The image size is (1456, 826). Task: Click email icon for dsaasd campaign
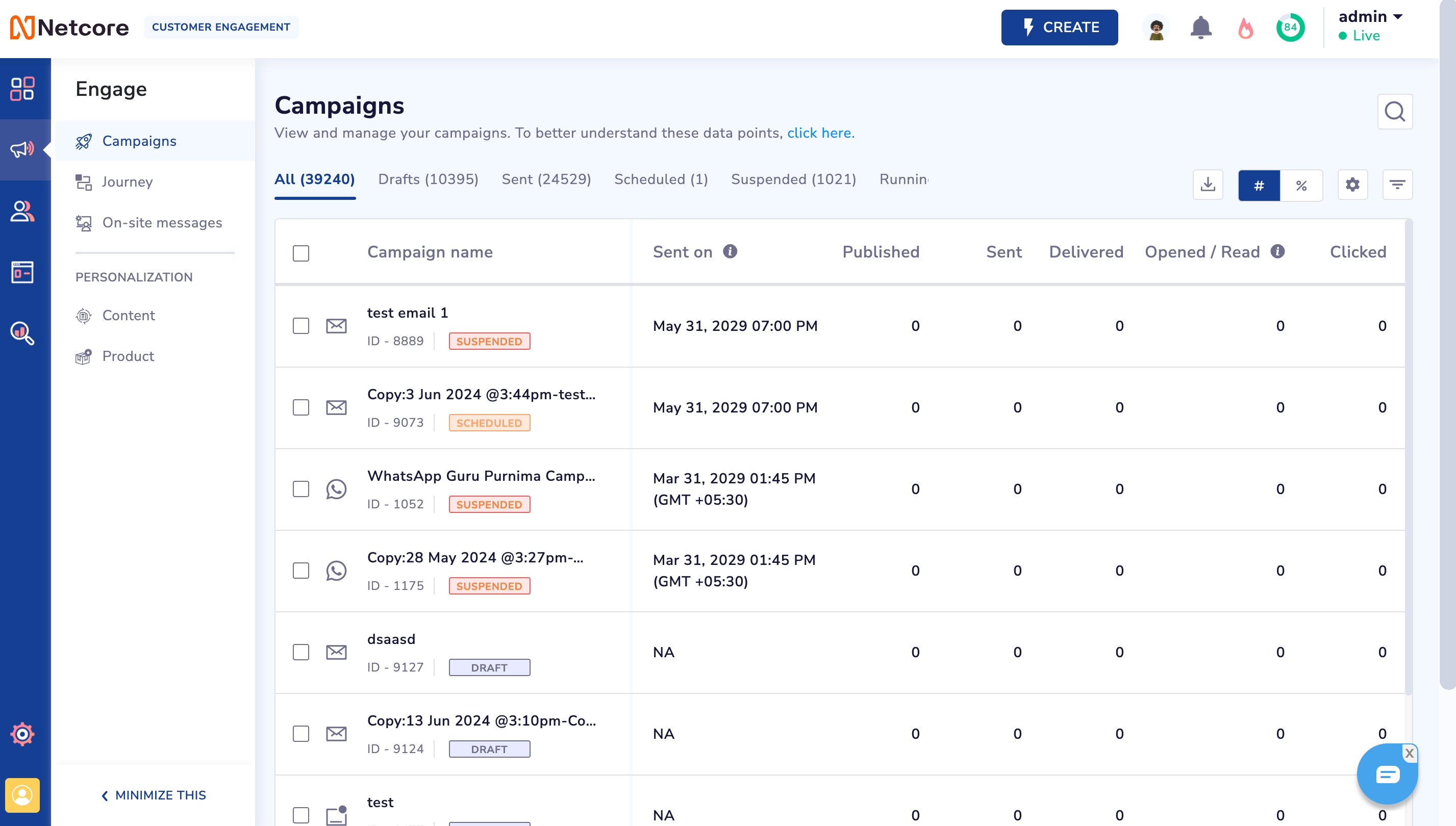(x=336, y=652)
